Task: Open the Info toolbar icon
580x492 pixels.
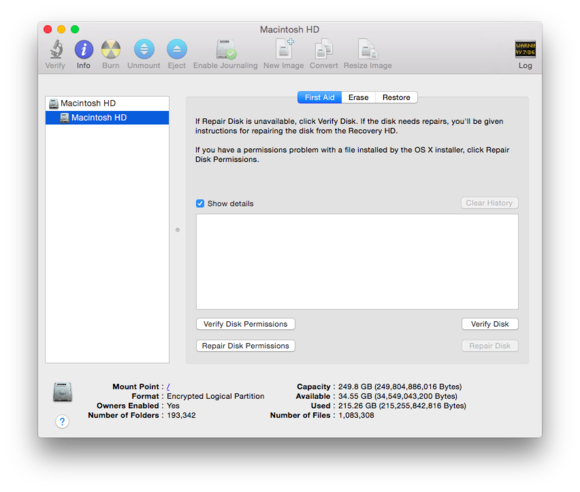Action: (84, 49)
